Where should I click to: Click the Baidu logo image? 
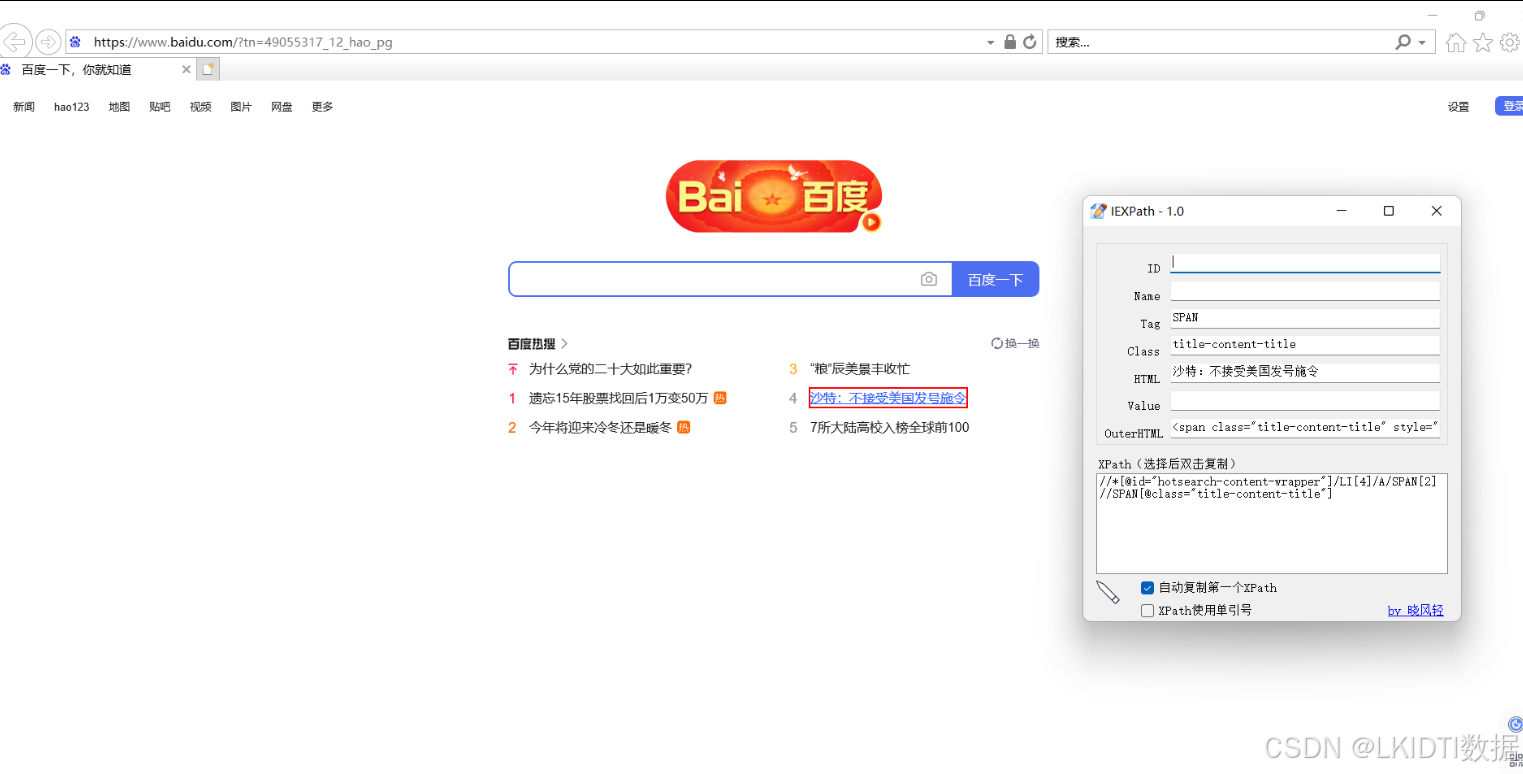click(x=774, y=196)
